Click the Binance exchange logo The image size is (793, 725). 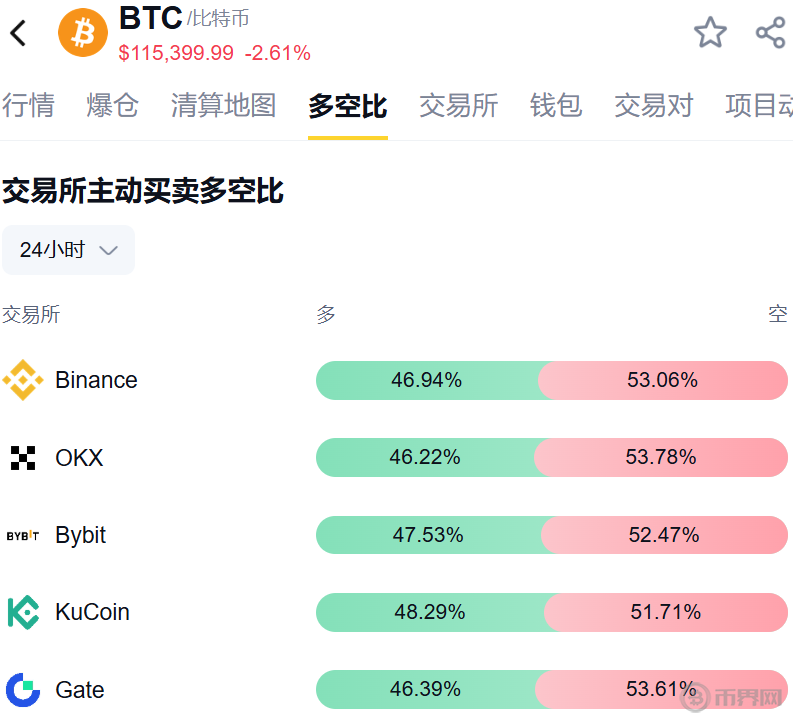pyautogui.click(x=23, y=380)
